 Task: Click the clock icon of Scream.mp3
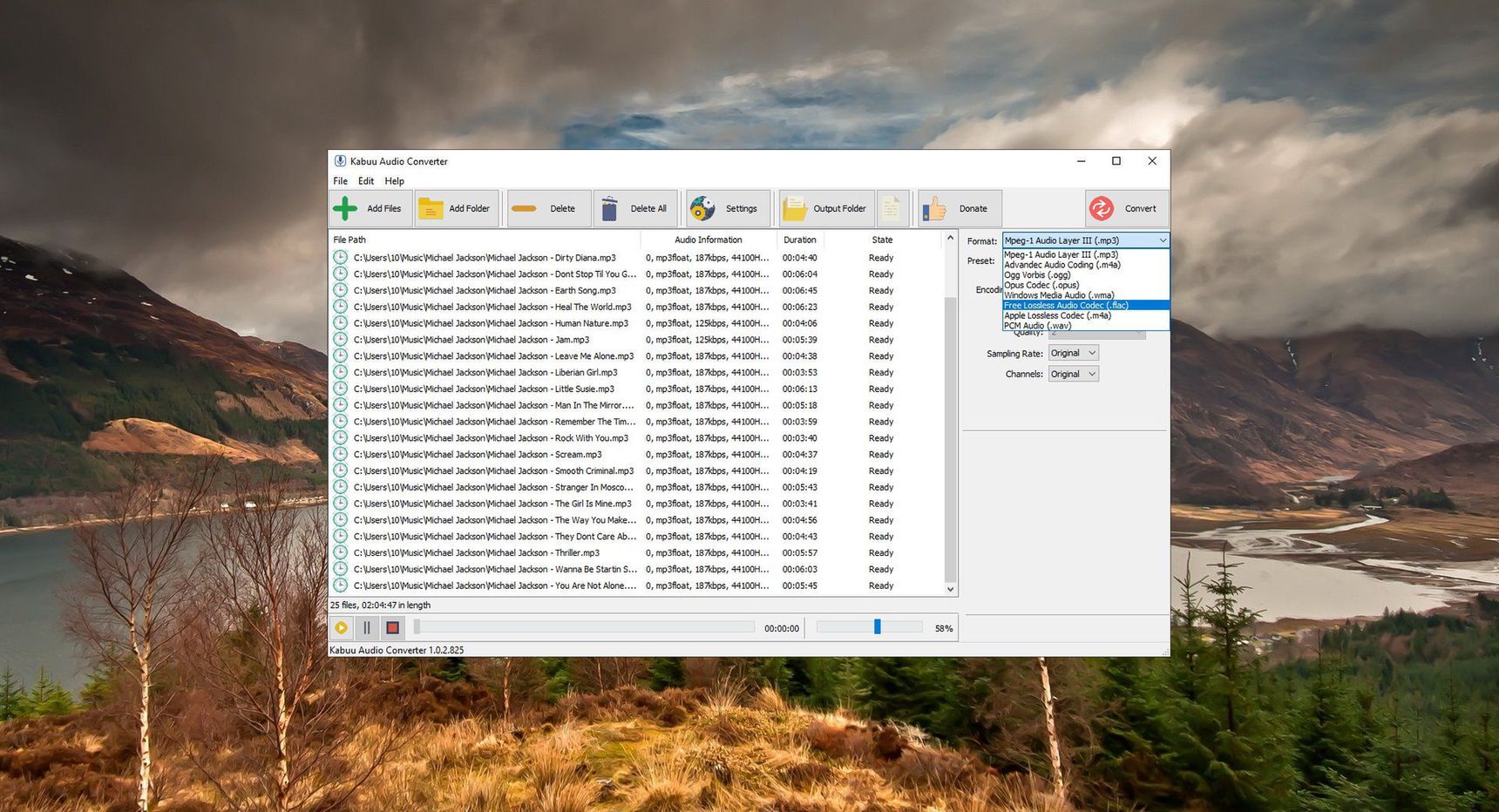(340, 454)
